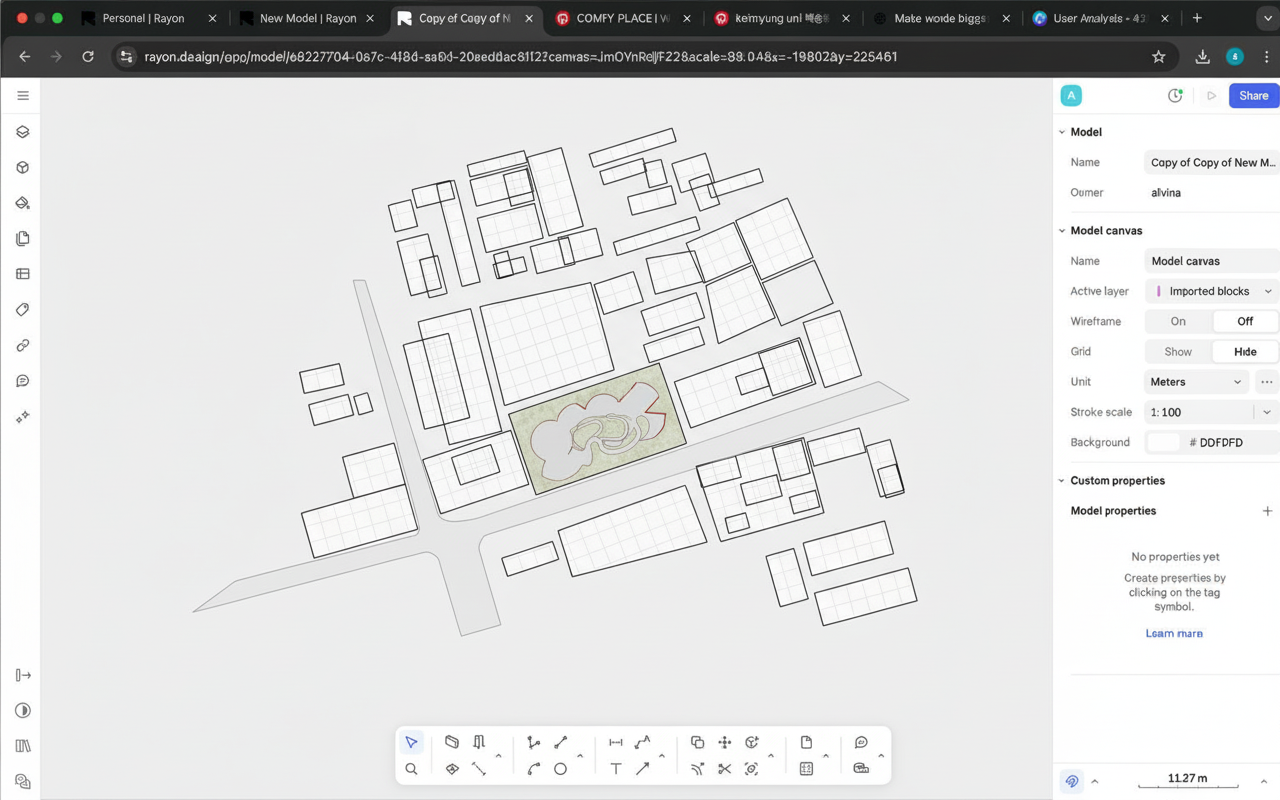The image size is (1280, 800).
Task: Select the scissors trim tool
Action: click(725, 769)
